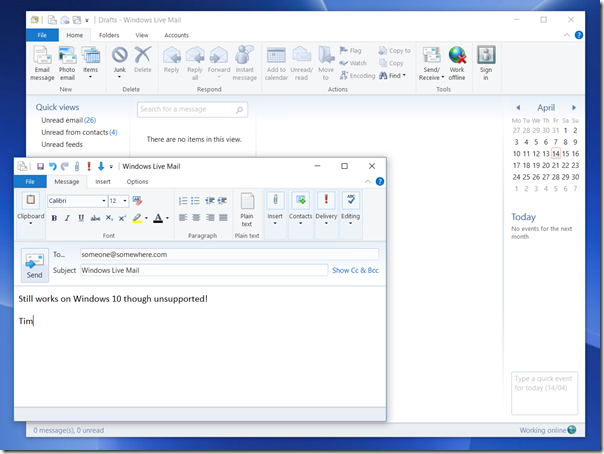The image size is (604, 454).
Task: Open the Calibri font name dropdown
Action: [104, 201]
